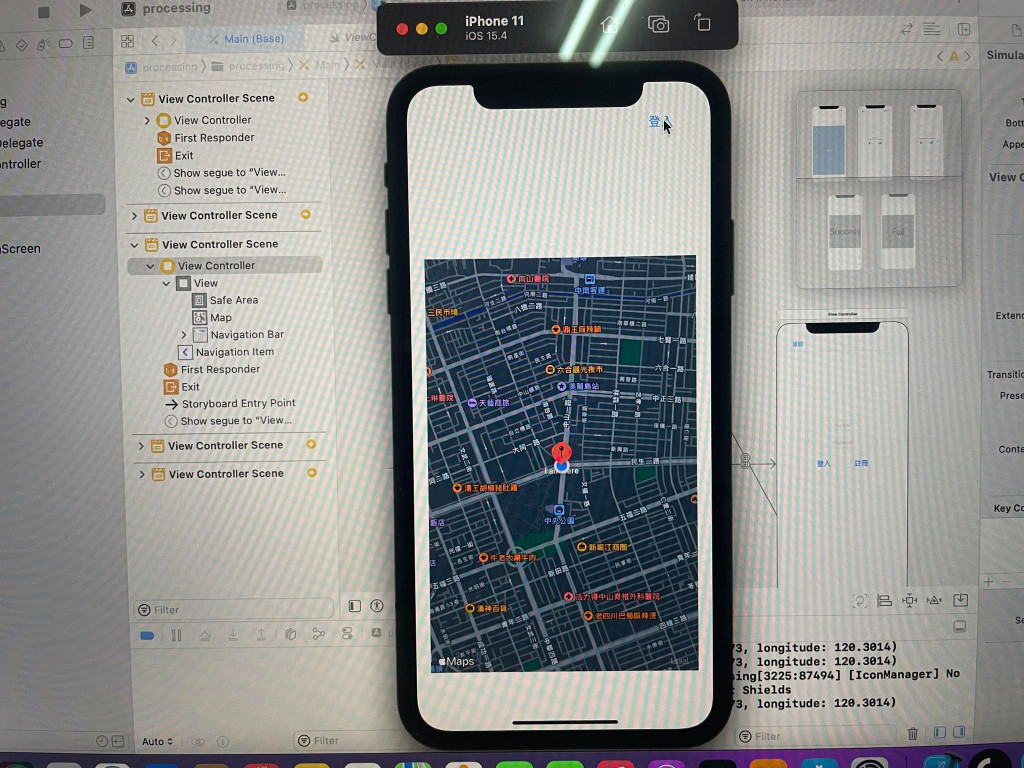Viewport: 1024px width, 768px height.
Task: Open the test navigator diamond icon
Action: click(22, 44)
